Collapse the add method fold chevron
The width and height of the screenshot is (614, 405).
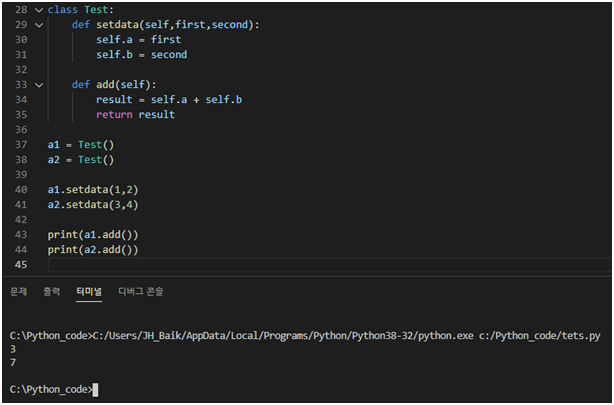[39, 85]
